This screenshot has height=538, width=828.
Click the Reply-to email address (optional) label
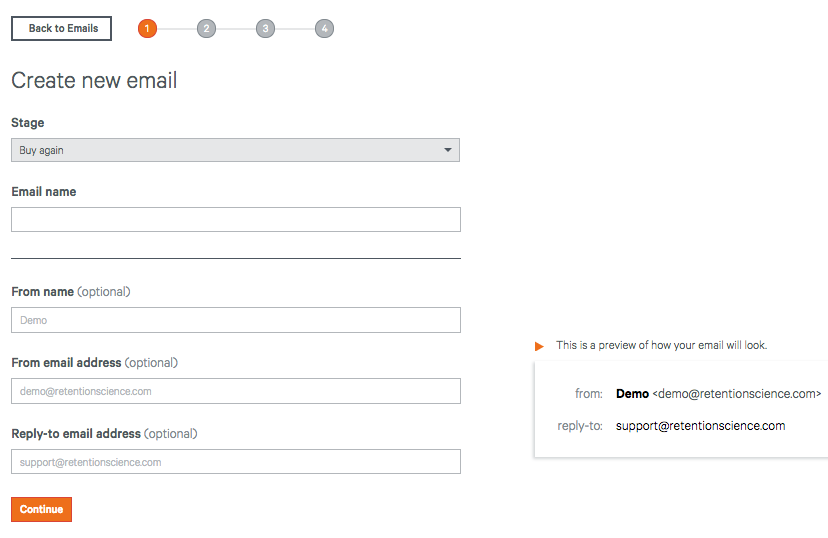(x=105, y=433)
